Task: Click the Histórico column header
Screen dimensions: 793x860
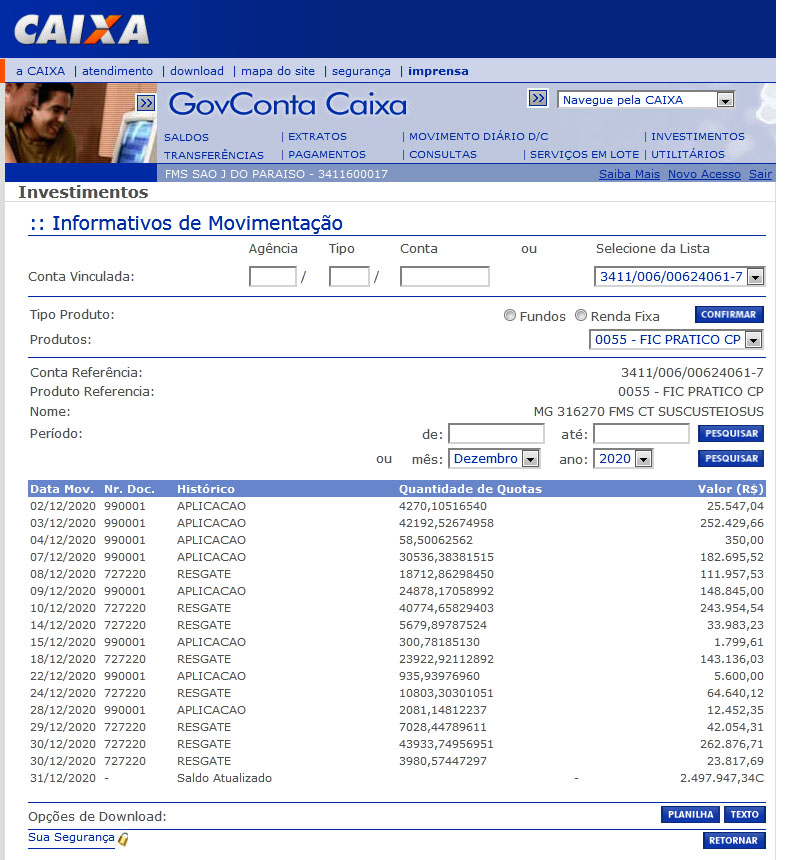Action: (206, 489)
